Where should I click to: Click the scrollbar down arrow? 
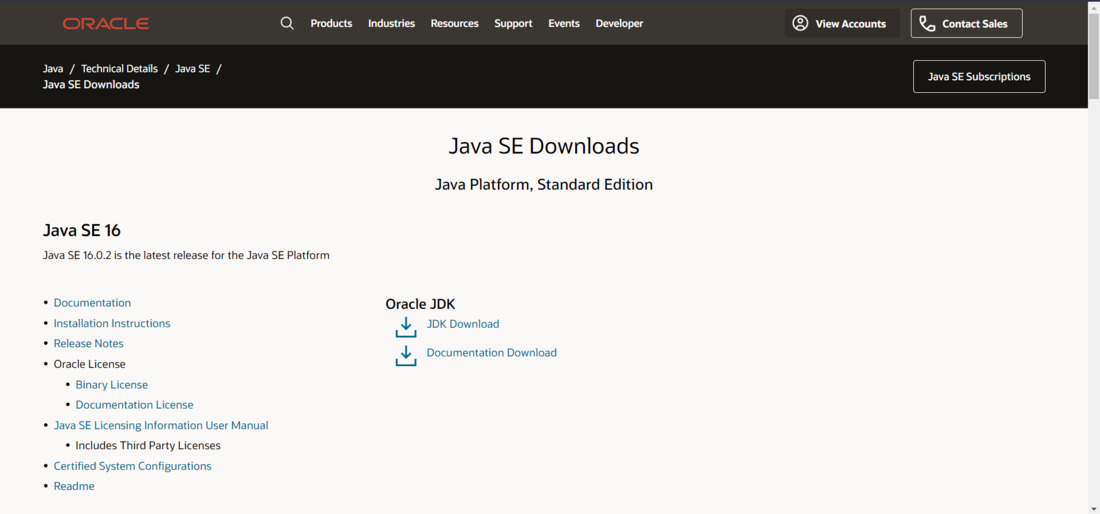1093,508
